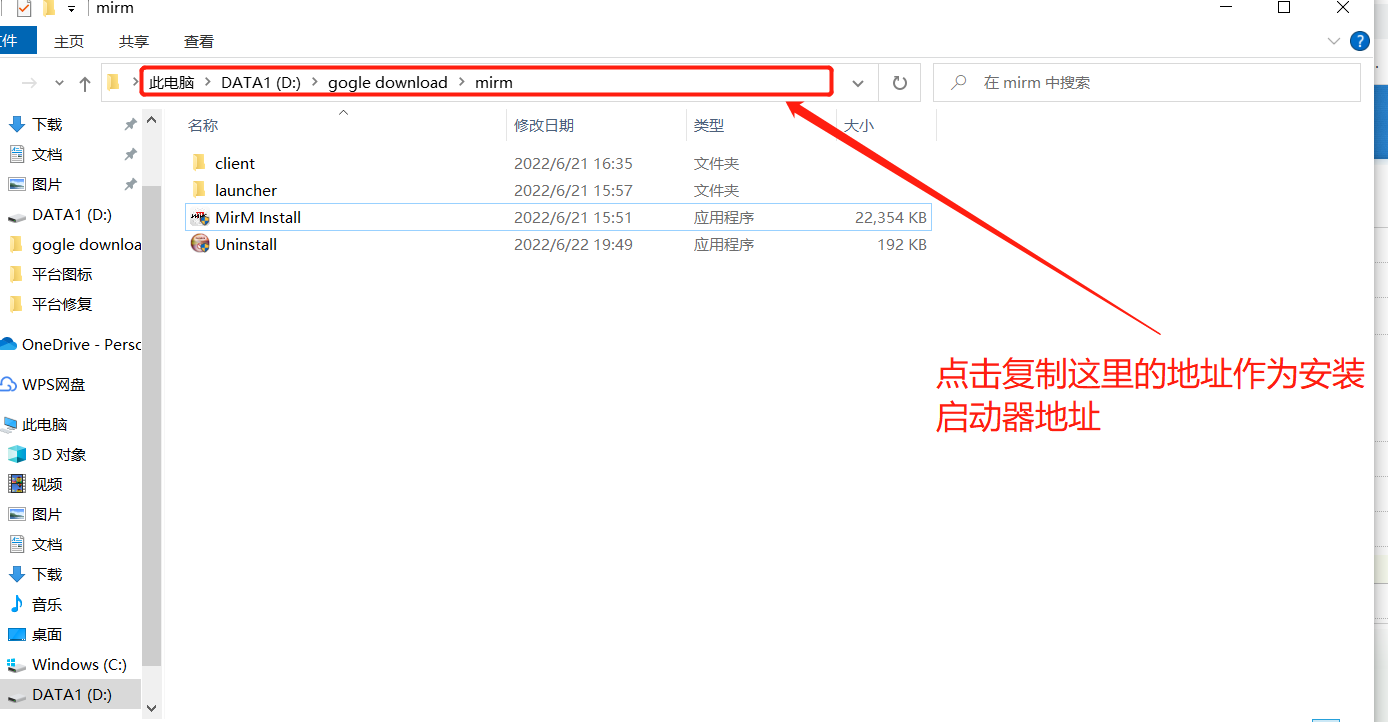Select 此电脑 in navigation tree

point(44,424)
